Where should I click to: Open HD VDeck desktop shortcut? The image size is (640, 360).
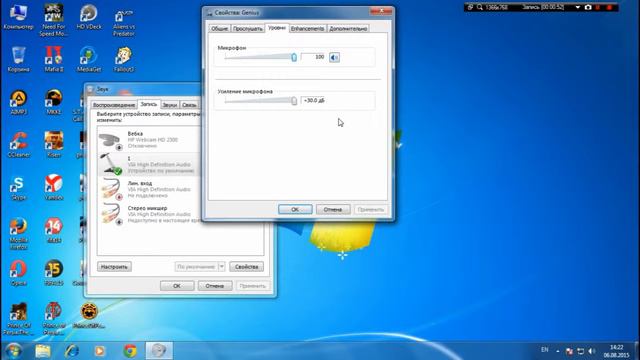pos(89,18)
